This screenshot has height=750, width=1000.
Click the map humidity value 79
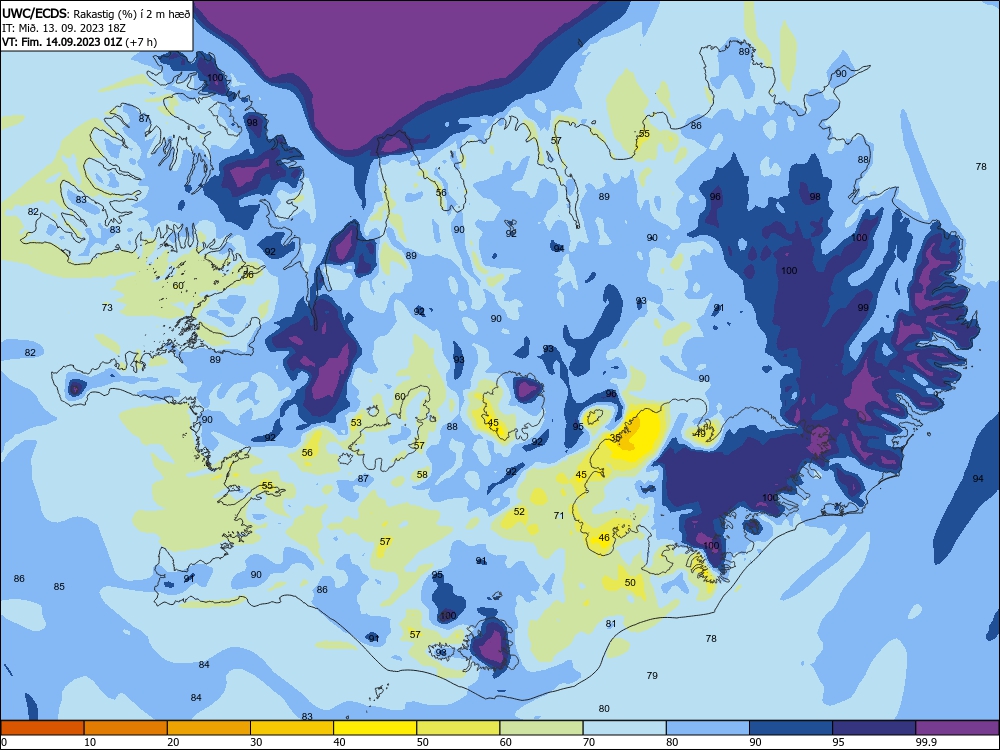point(652,675)
